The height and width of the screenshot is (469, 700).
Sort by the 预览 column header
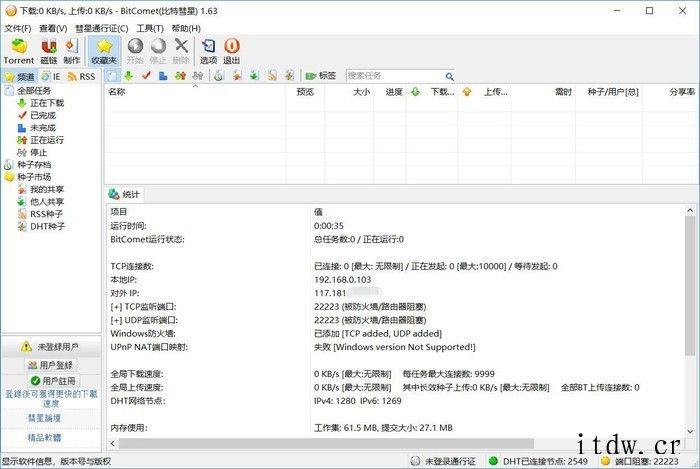(305, 91)
